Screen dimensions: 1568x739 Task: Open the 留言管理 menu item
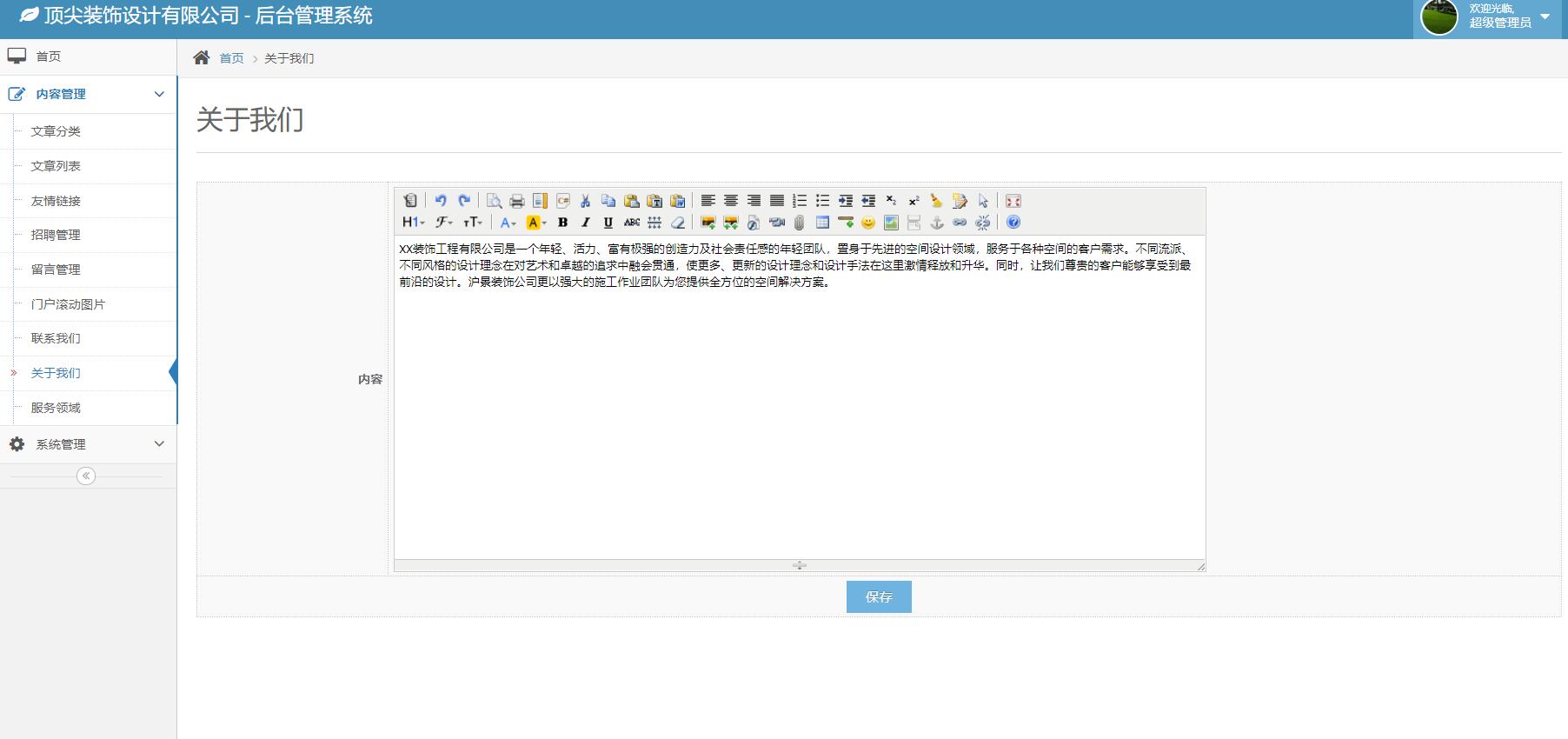(x=56, y=270)
